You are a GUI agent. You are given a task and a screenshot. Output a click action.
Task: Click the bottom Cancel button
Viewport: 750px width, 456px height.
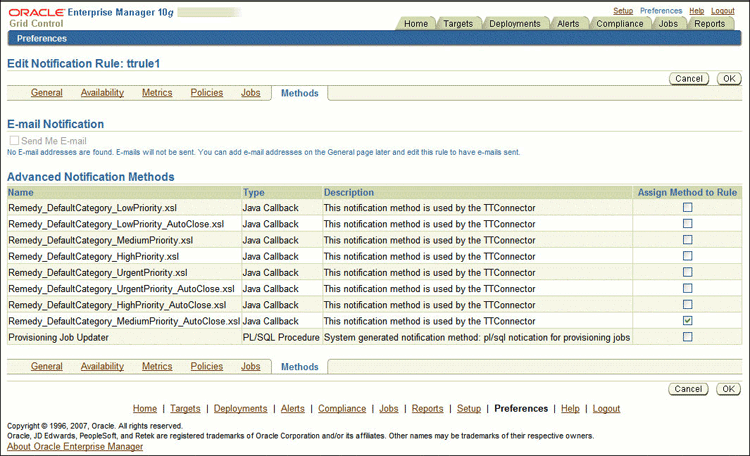coord(688,389)
